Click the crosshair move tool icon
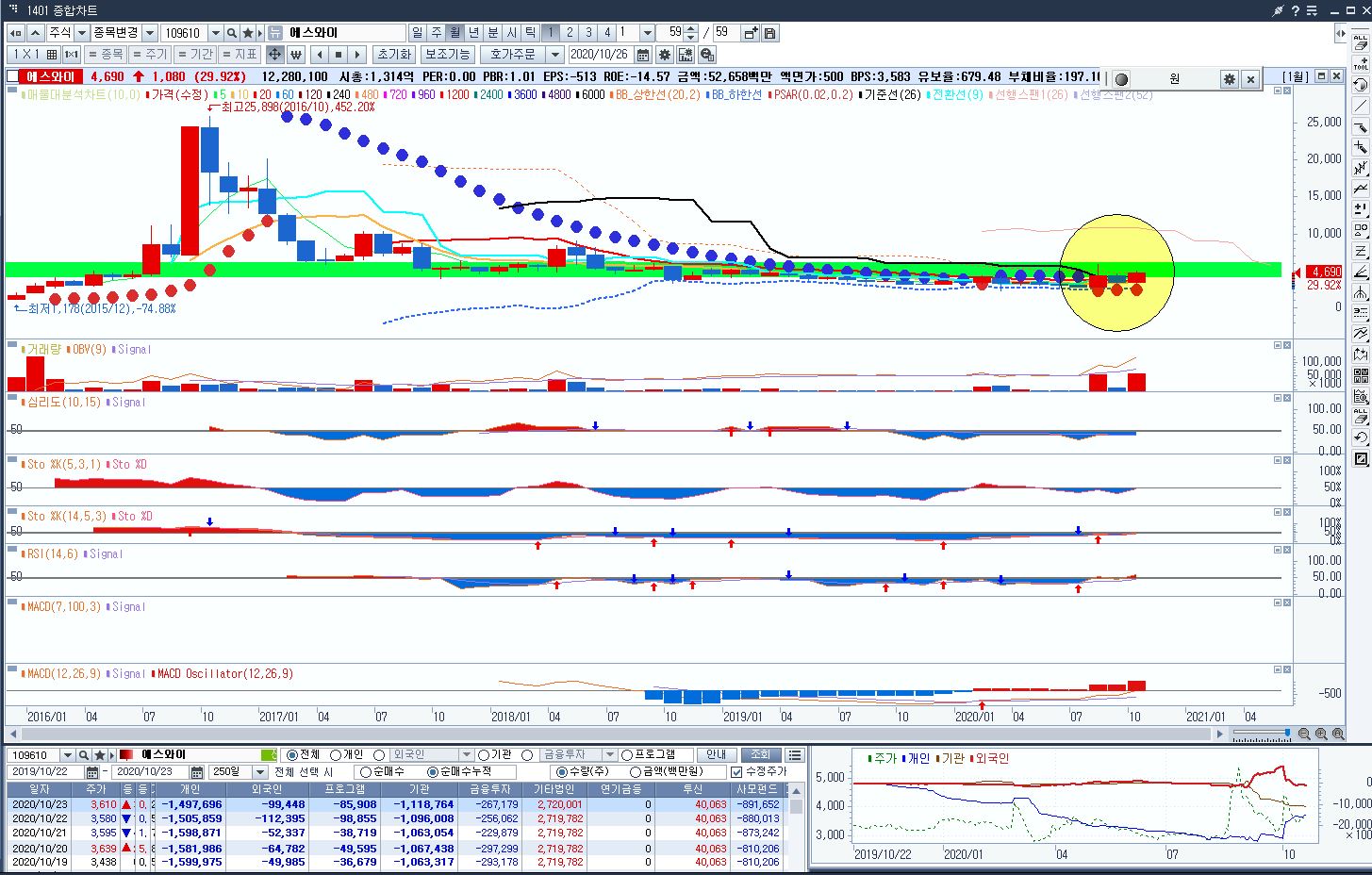This screenshot has width=1372, height=875. pyautogui.click(x=274, y=55)
